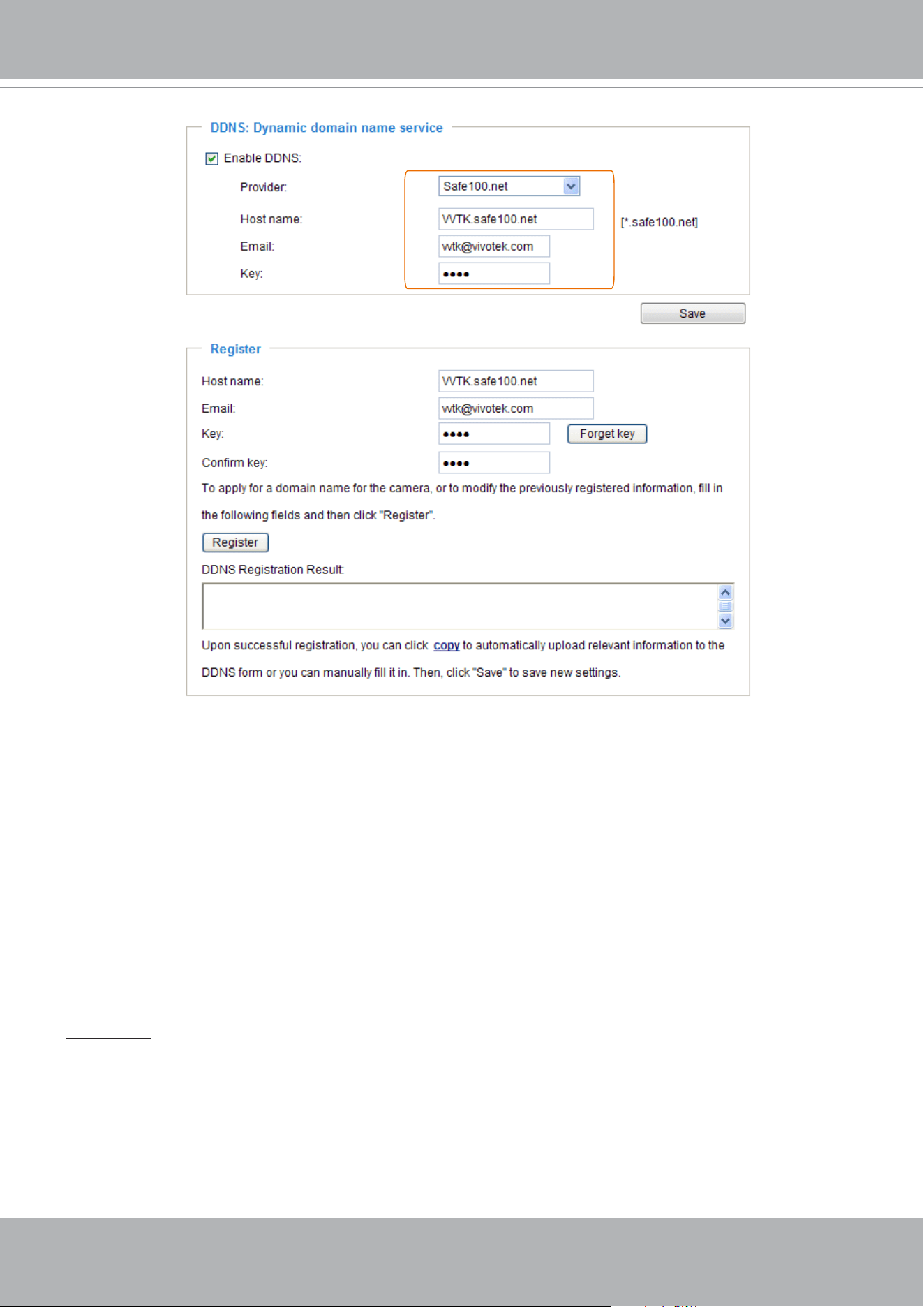
Task: Click the DDNS Host name field
Action: 516,219
